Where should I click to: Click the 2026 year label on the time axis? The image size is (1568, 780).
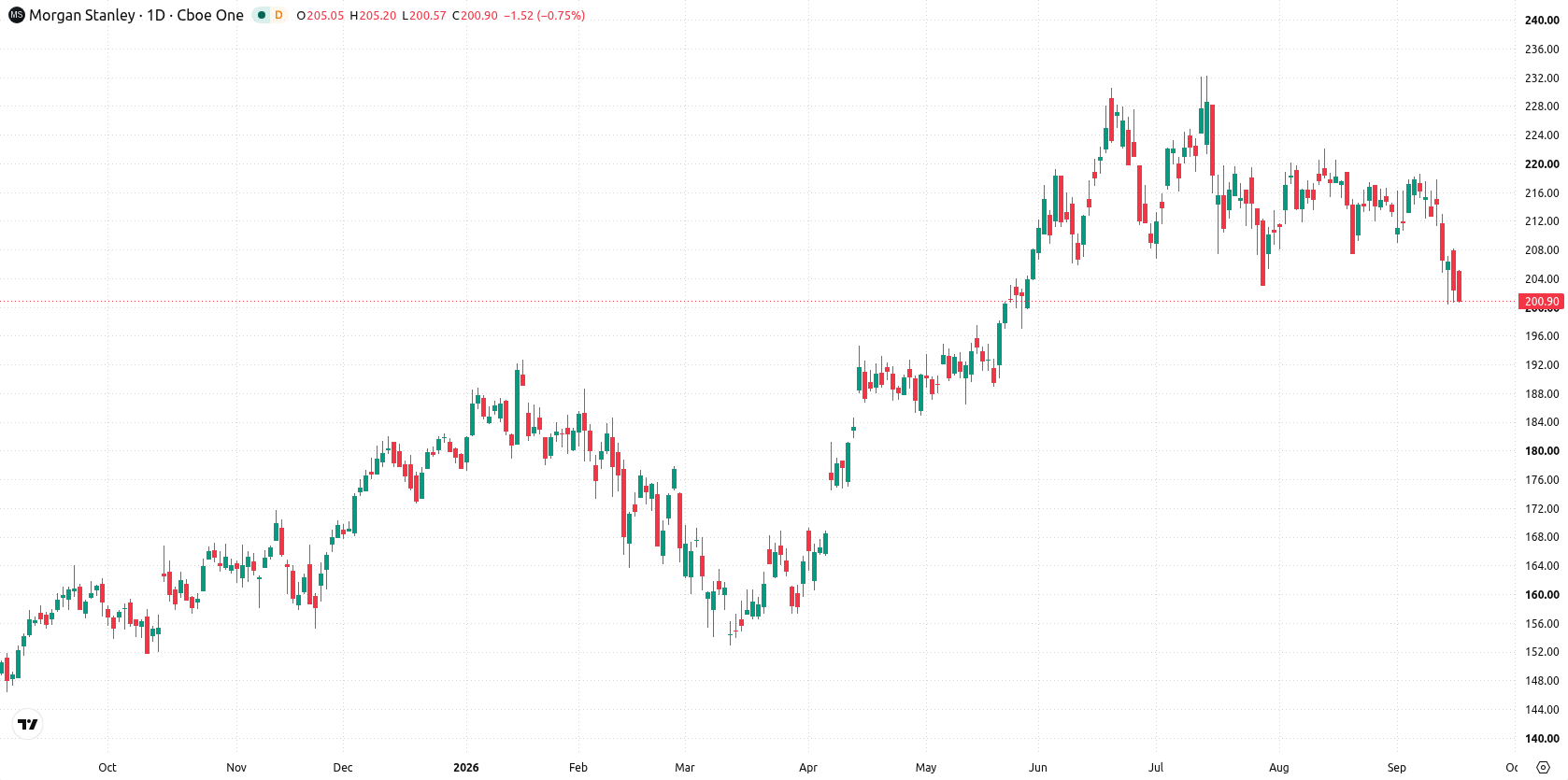[x=465, y=768]
